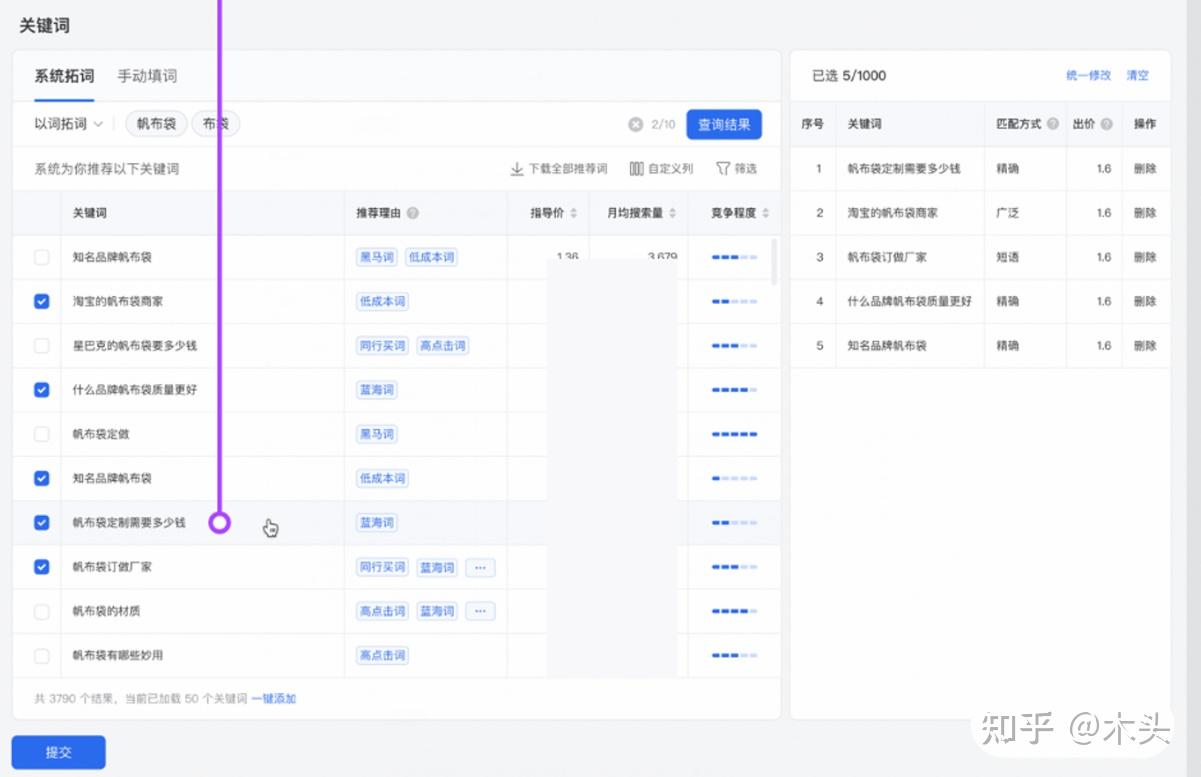
Task: Click the 查询结果 button
Action: (x=724, y=125)
